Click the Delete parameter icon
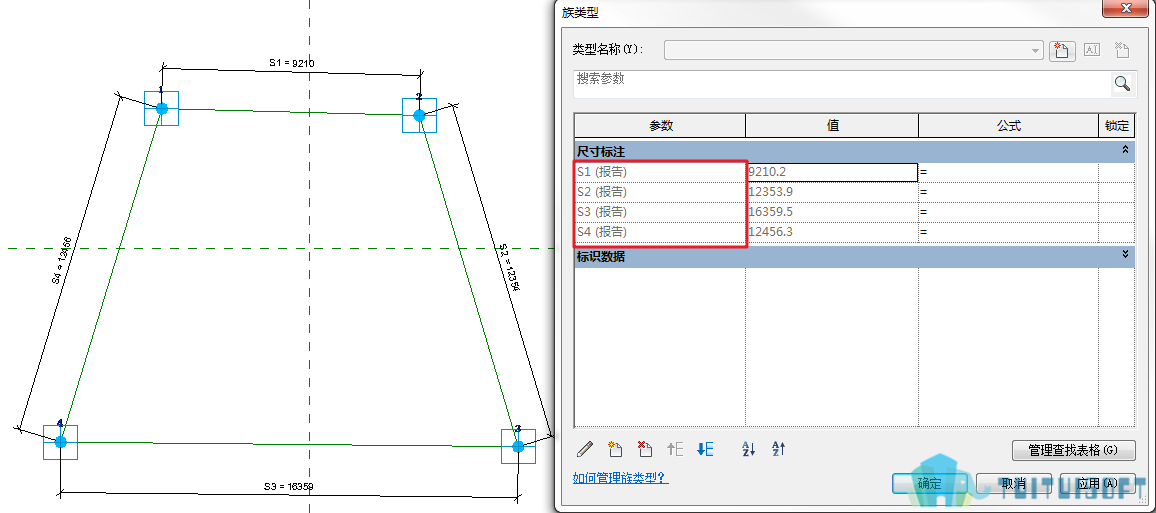Image resolution: width=1156 pixels, height=513 pixels. (645, 448)
